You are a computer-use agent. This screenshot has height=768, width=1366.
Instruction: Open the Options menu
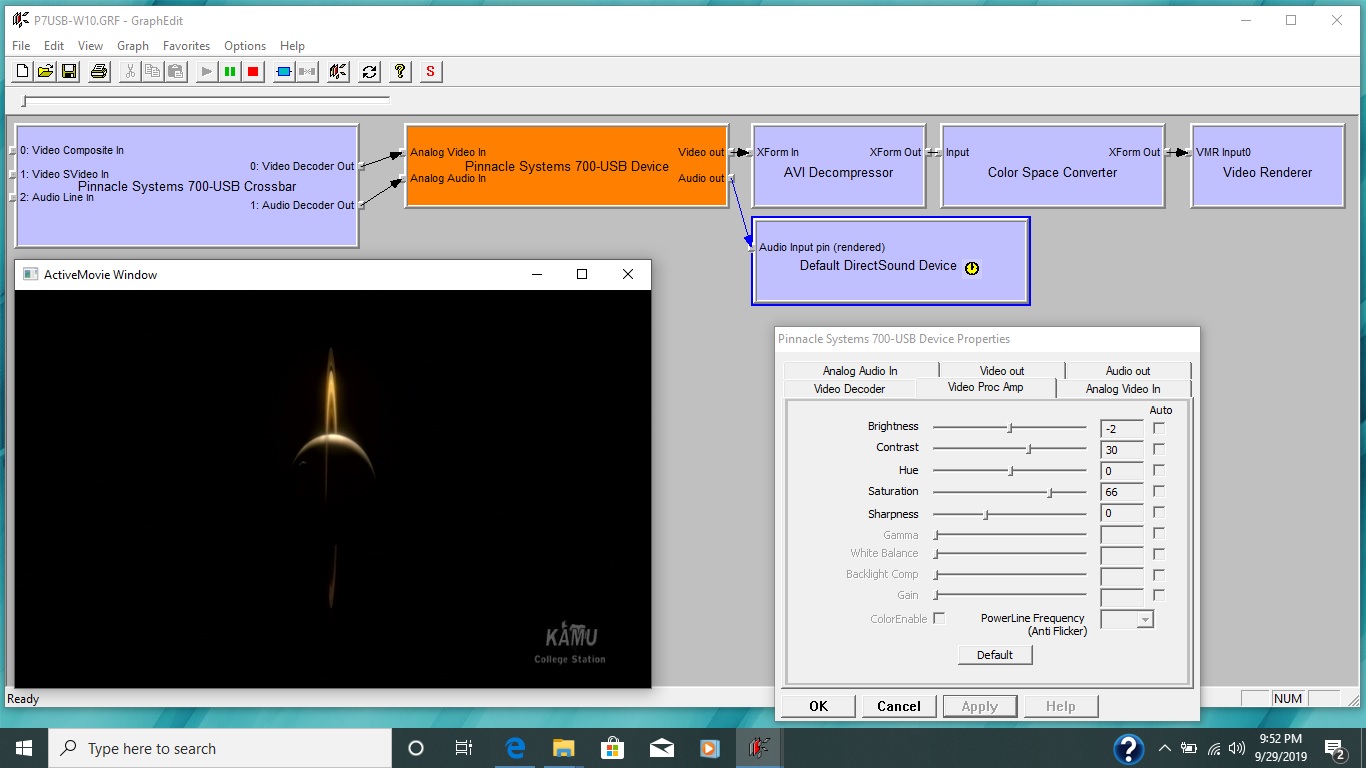245,46
